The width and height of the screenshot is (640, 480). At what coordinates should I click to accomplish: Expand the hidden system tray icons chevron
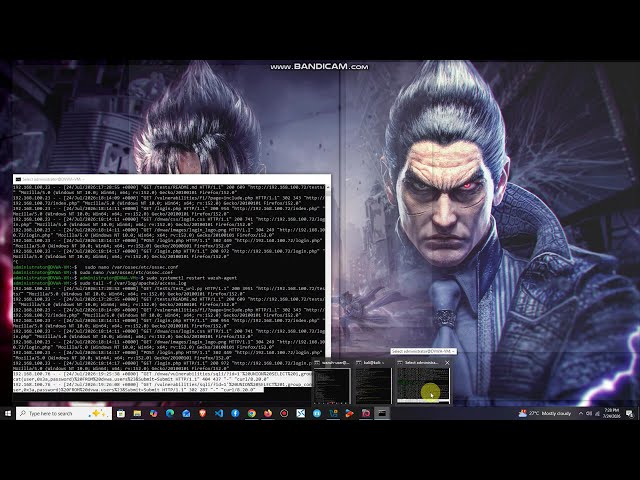pyautogui.click(x=580, y=413)
